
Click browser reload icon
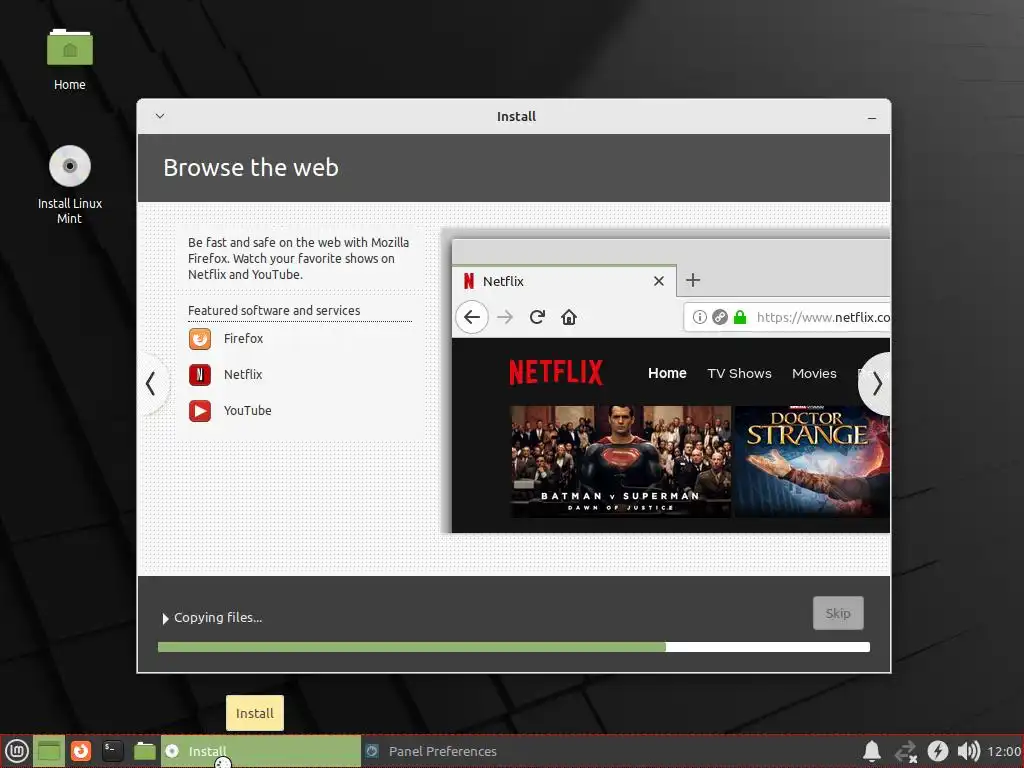pyautogui.click(x=537, y=317)
